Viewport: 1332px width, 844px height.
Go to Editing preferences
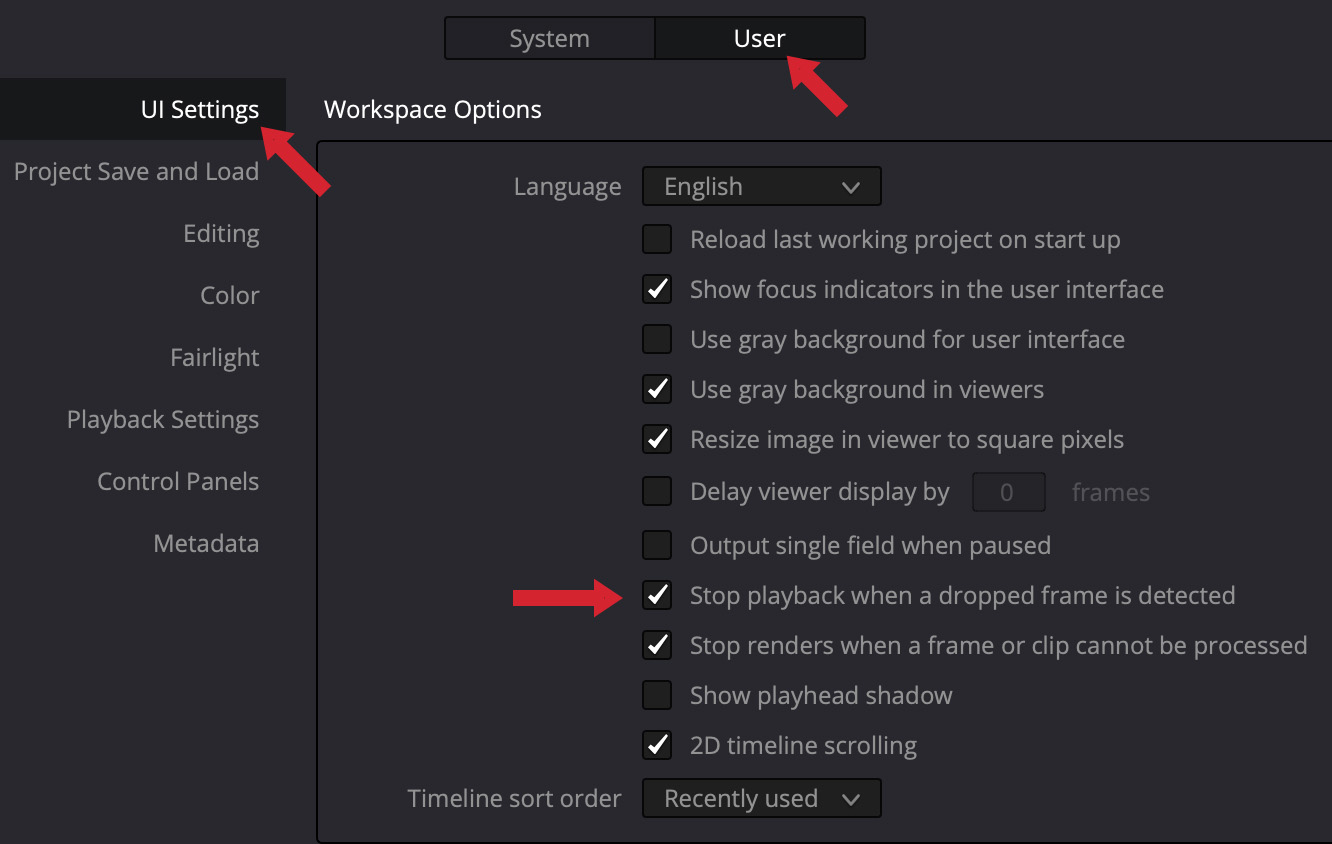(221, 234)
